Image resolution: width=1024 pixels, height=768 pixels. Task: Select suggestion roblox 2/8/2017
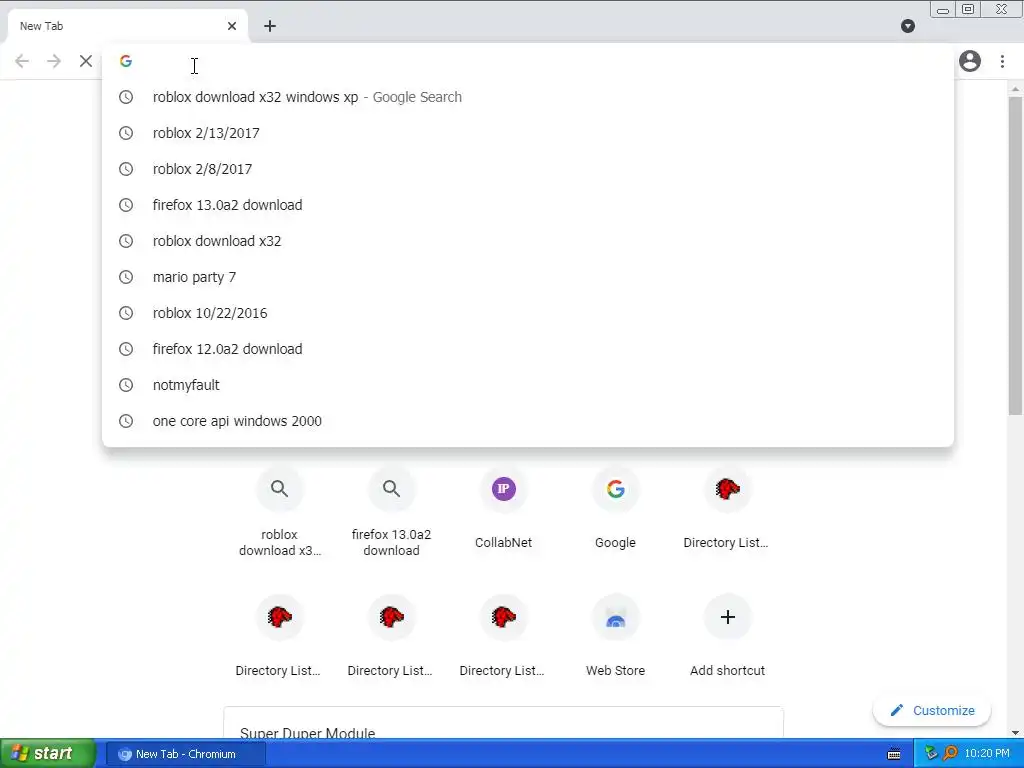pos(528,169)
